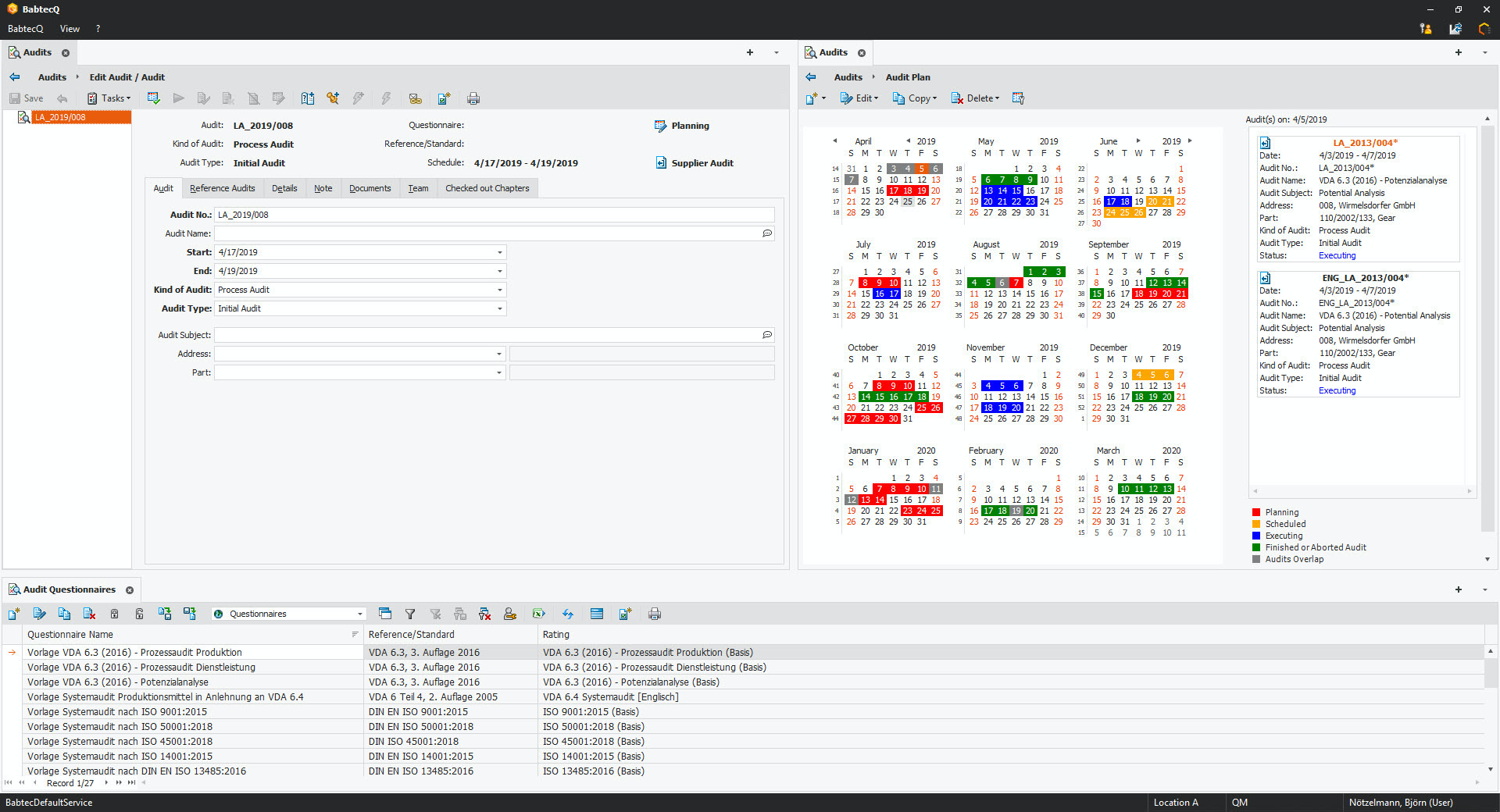Click the help book icon in Edit Audit toolbar
This screenshot has height=812, width=1500.
308,98
